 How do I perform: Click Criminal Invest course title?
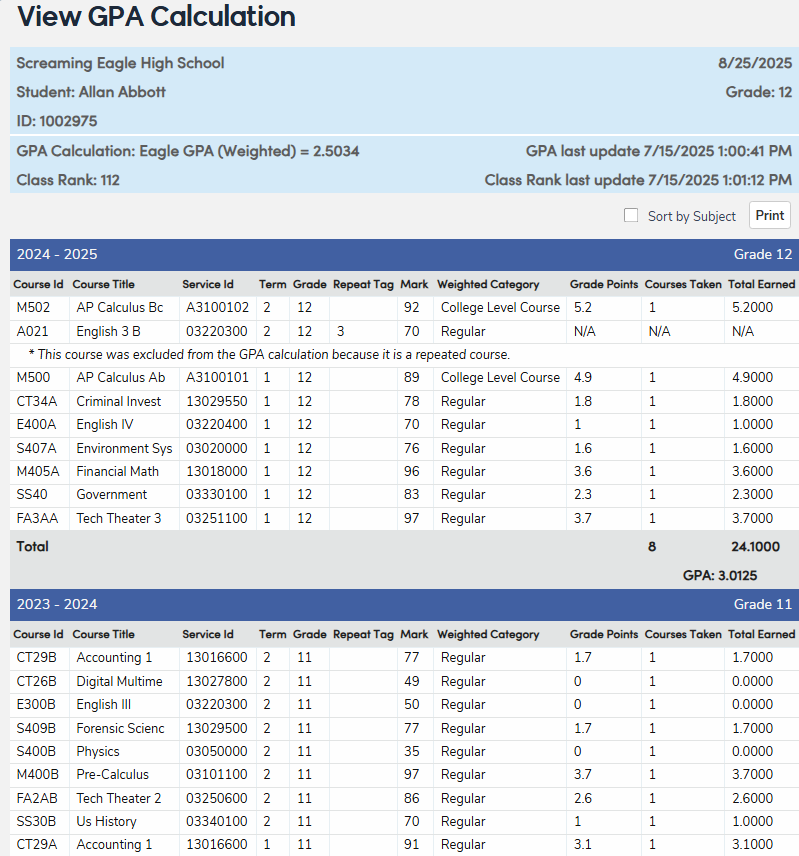[118, 401]
